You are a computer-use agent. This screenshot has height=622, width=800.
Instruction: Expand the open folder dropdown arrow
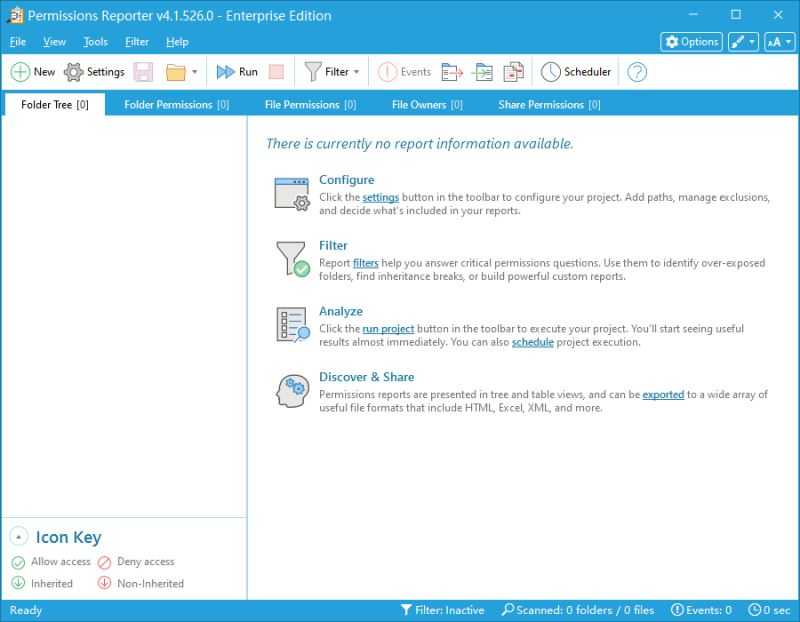pos(194,72)
